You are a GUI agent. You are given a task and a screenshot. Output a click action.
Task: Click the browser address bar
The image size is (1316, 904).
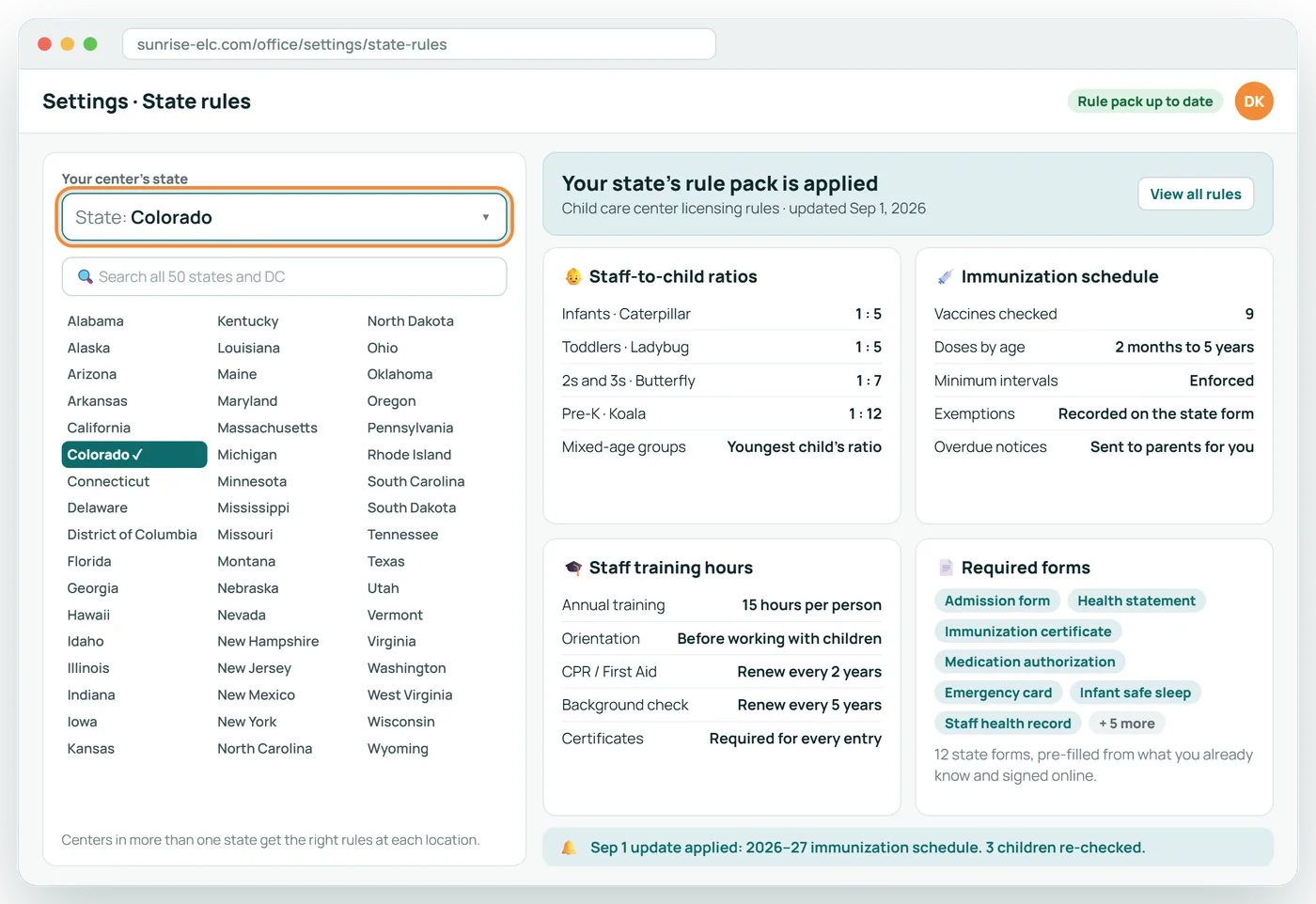pos(419,44)
